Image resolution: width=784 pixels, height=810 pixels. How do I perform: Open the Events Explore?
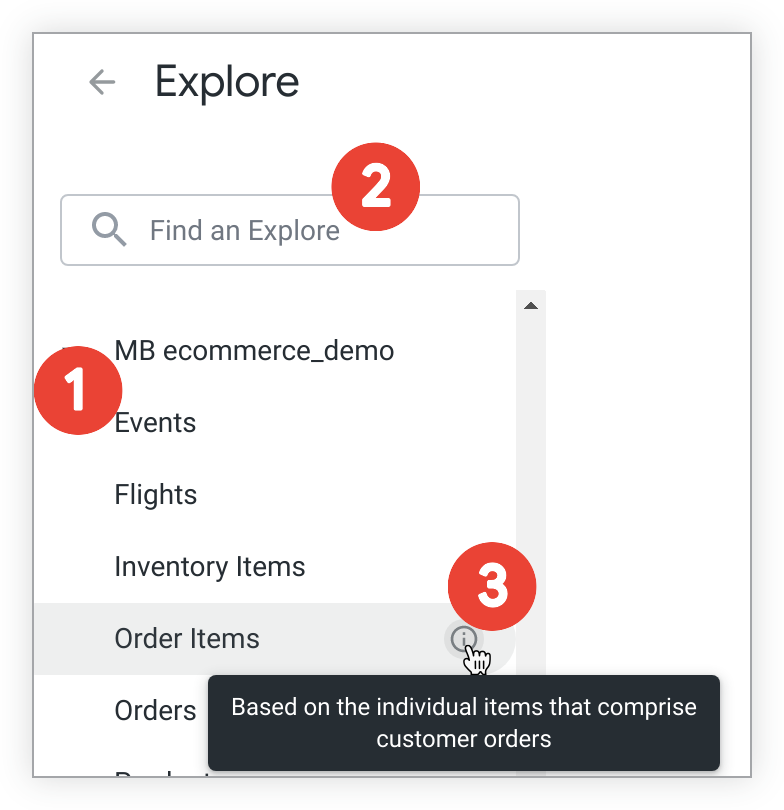click(x=155, y=423)
